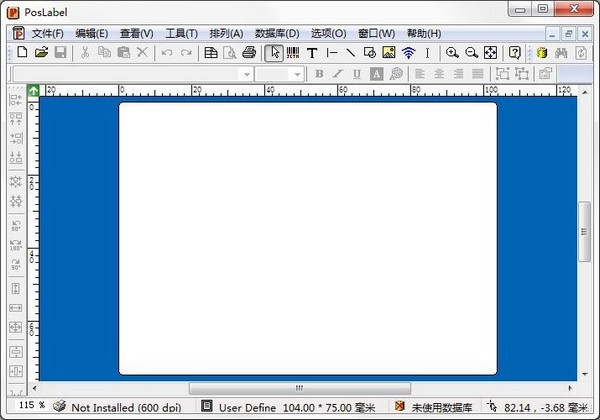This screenshot has height=420, width=600.
Task: Cut the selected object
Action: click(x=85, y=52)
